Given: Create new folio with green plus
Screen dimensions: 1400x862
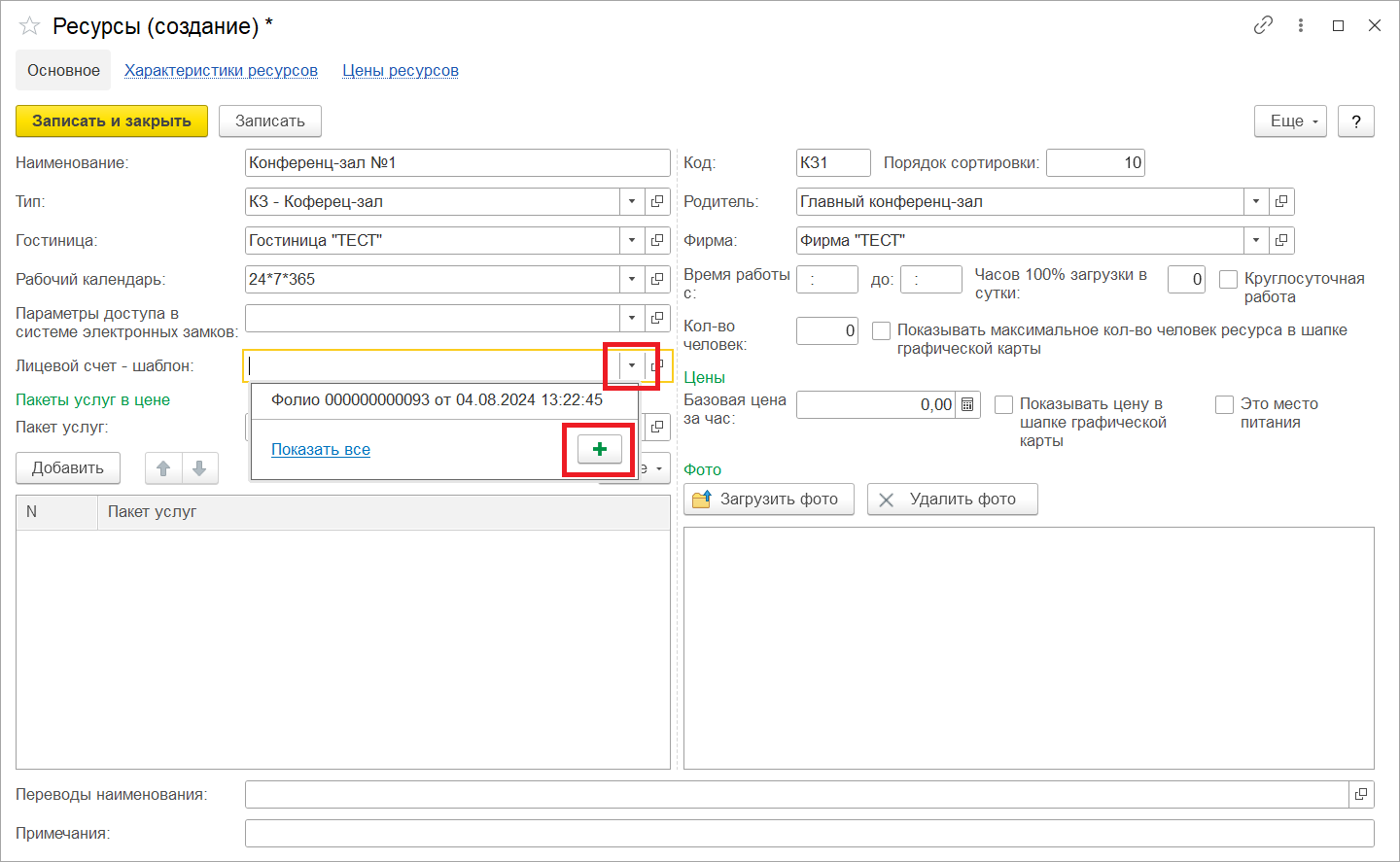Looking at the screenshot, I should tap(600, 449).
